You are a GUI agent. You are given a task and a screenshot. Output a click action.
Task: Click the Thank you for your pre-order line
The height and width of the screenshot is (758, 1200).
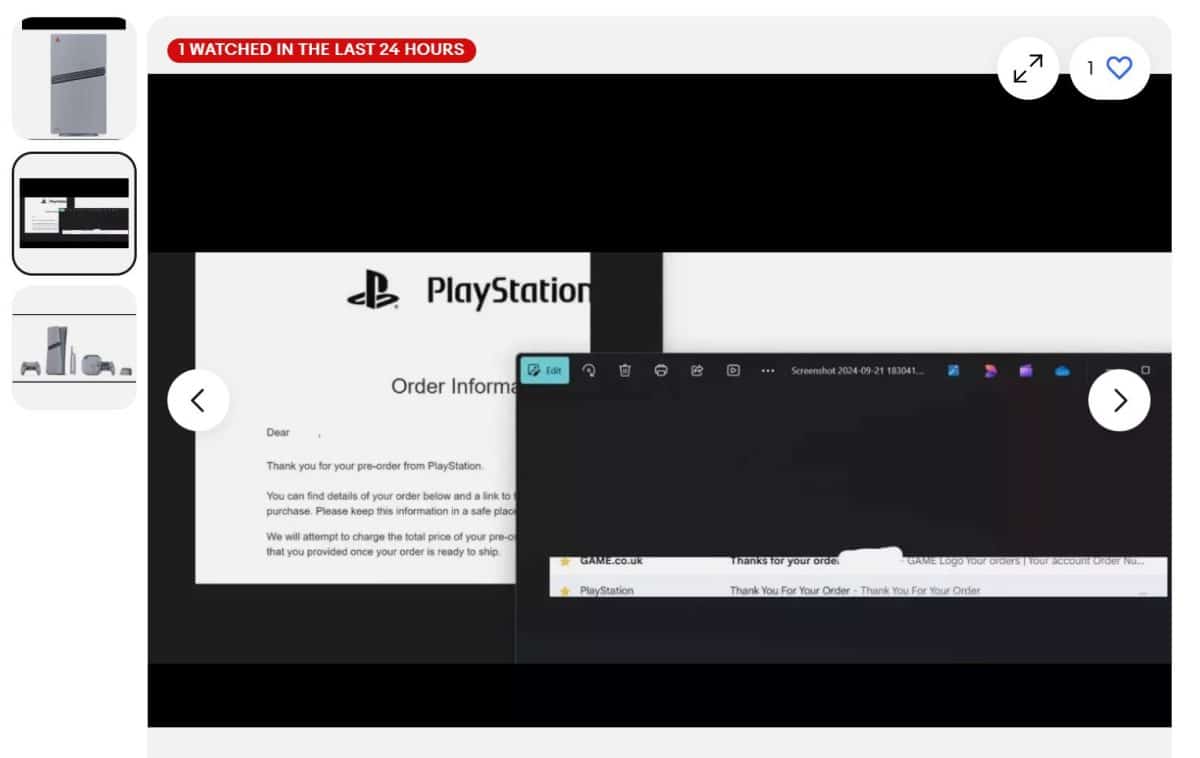pyautogui.click(x=375, y=466)
